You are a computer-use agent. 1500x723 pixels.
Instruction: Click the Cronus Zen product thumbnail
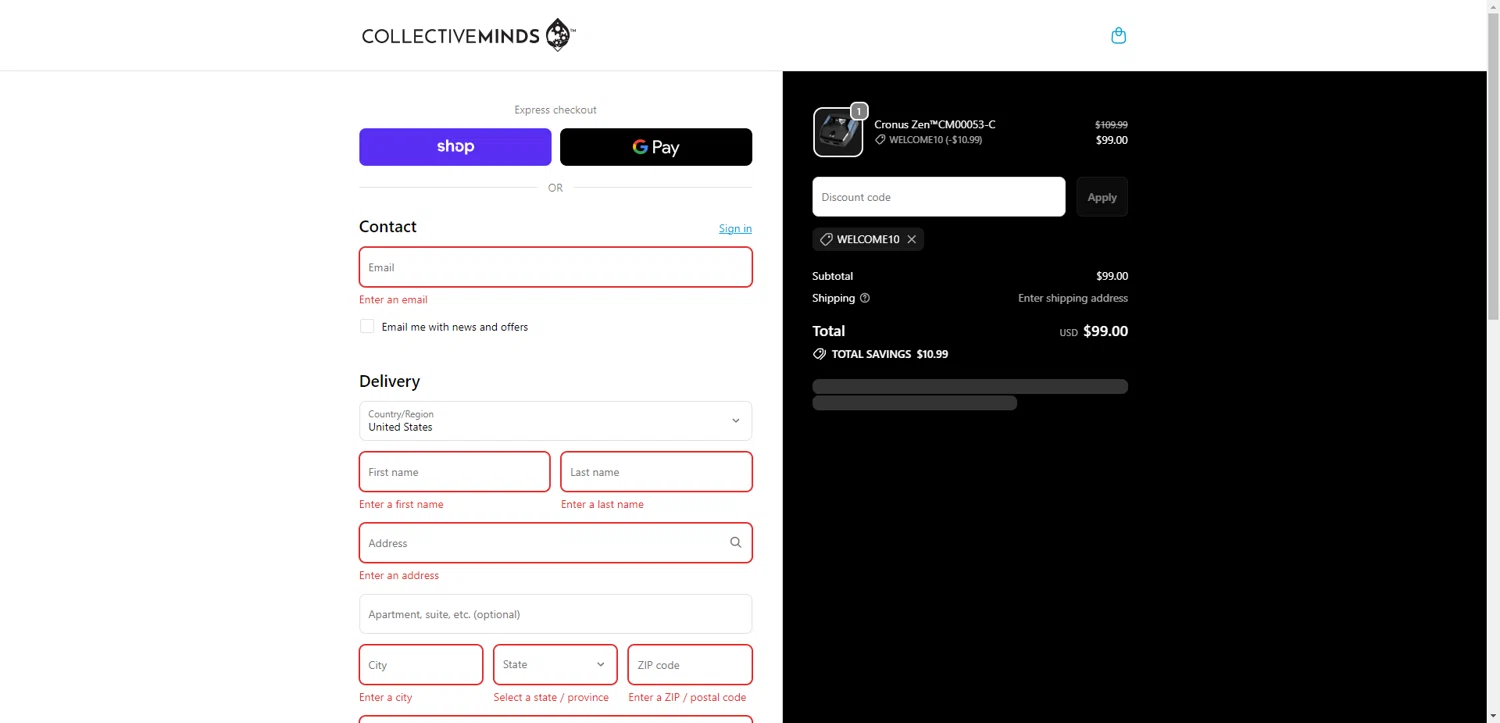[x=838, y=132]
